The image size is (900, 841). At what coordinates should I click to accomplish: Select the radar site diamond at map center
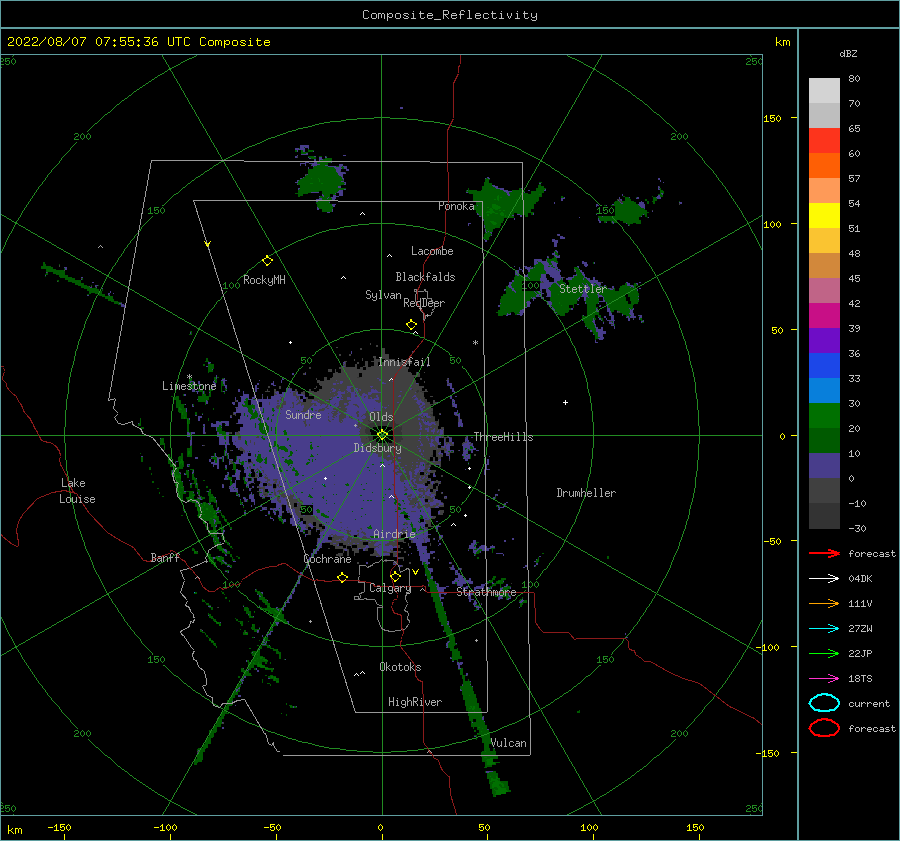coord(382,435)
